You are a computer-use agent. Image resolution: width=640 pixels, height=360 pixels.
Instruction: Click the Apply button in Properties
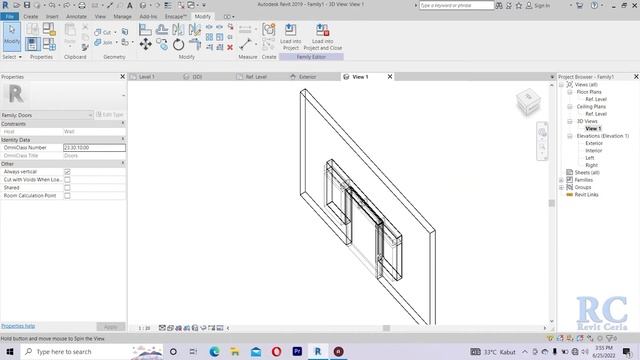(111, 327)
